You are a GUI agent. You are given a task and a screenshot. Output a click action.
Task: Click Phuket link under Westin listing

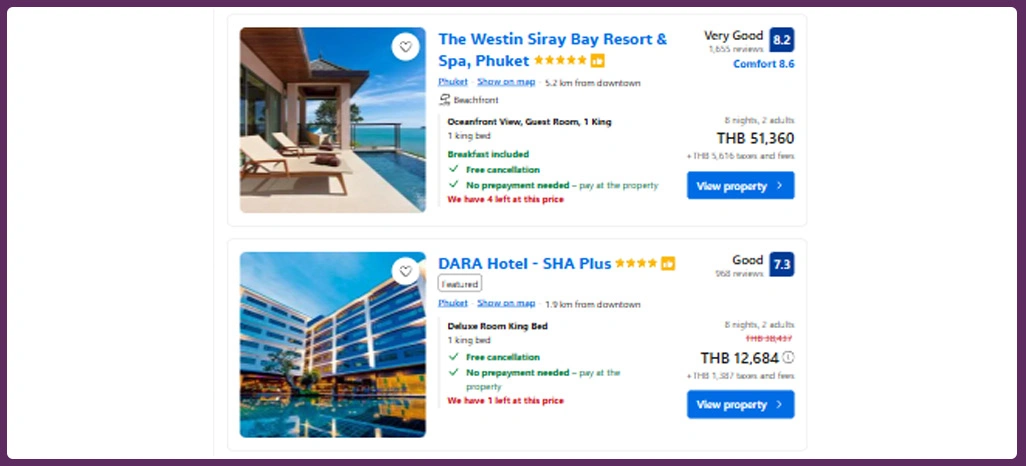[452, 82]
